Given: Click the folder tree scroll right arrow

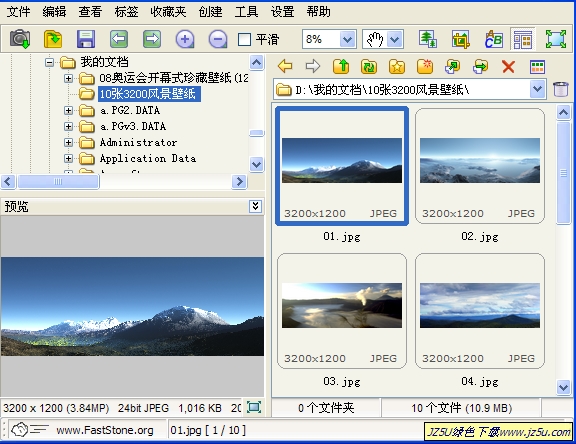Looking at the screenshot, I should 240,181.
